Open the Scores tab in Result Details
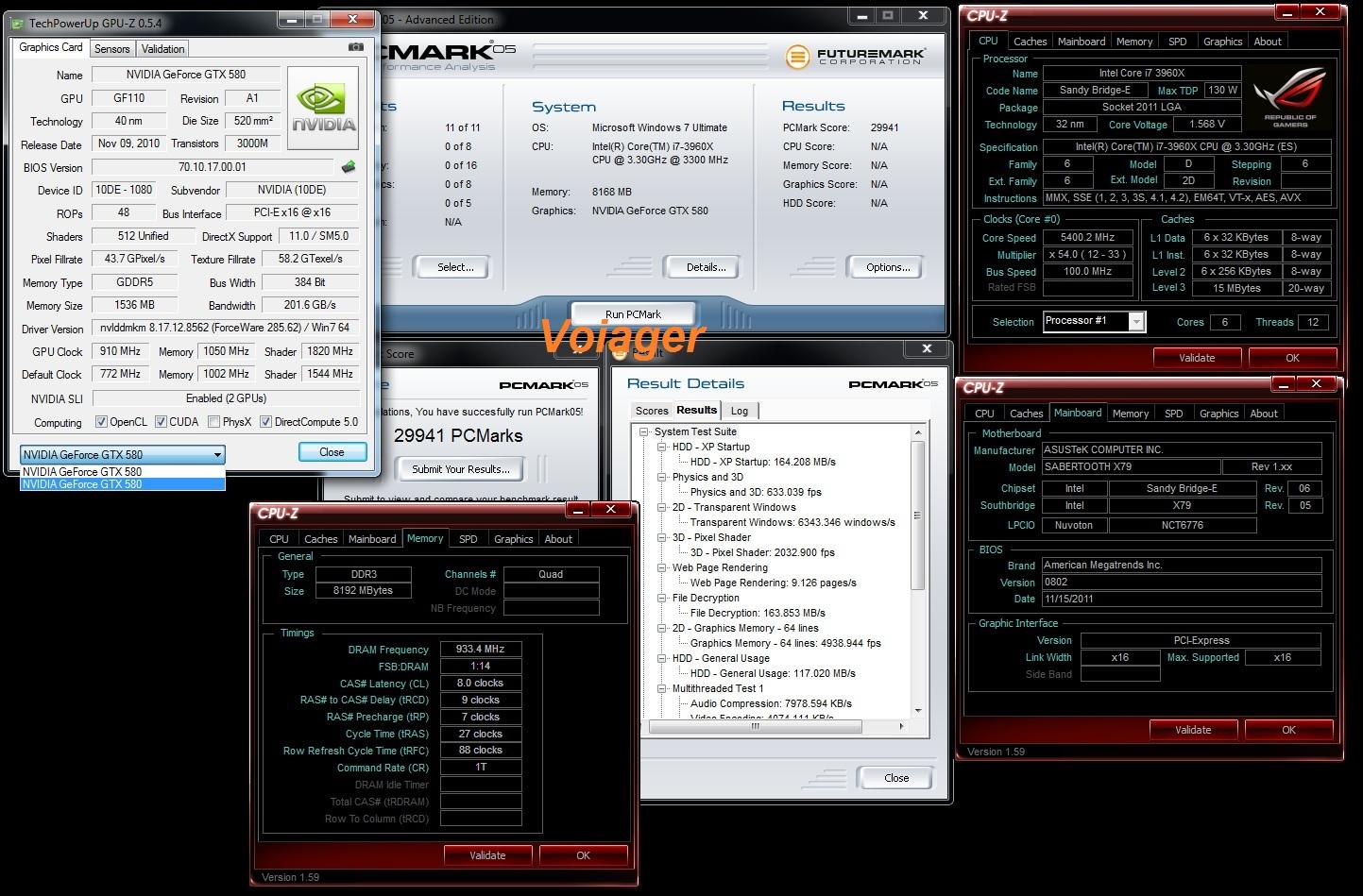Screen dimensions: 1363x896 (652, 411)
